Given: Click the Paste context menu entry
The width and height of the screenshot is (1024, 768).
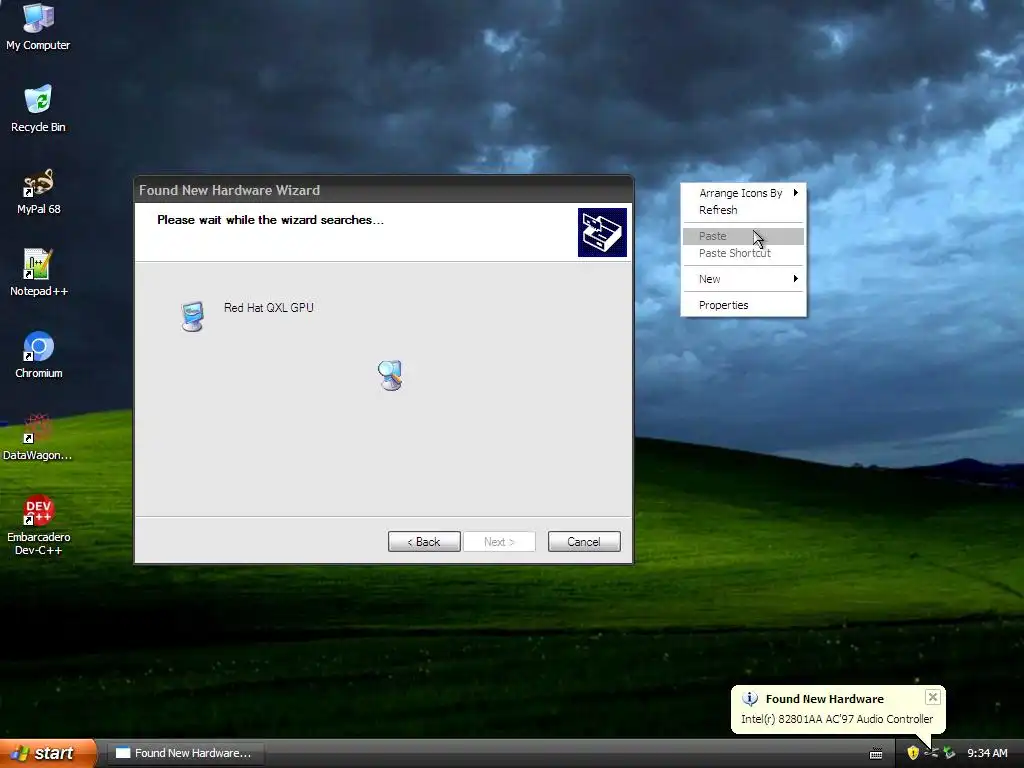Looking at the screenshot, I should [743, 236].
